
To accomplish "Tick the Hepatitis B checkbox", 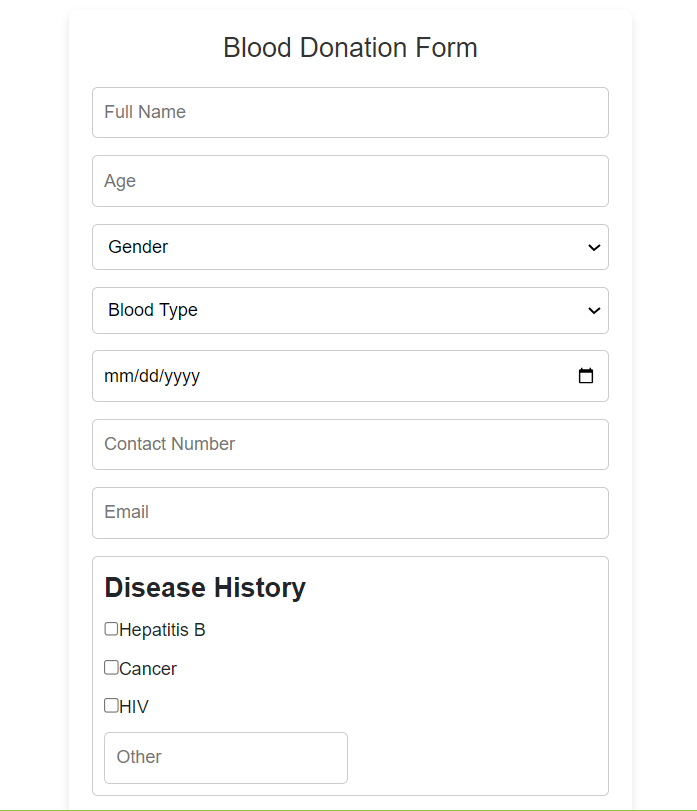I will coord(111,629).
